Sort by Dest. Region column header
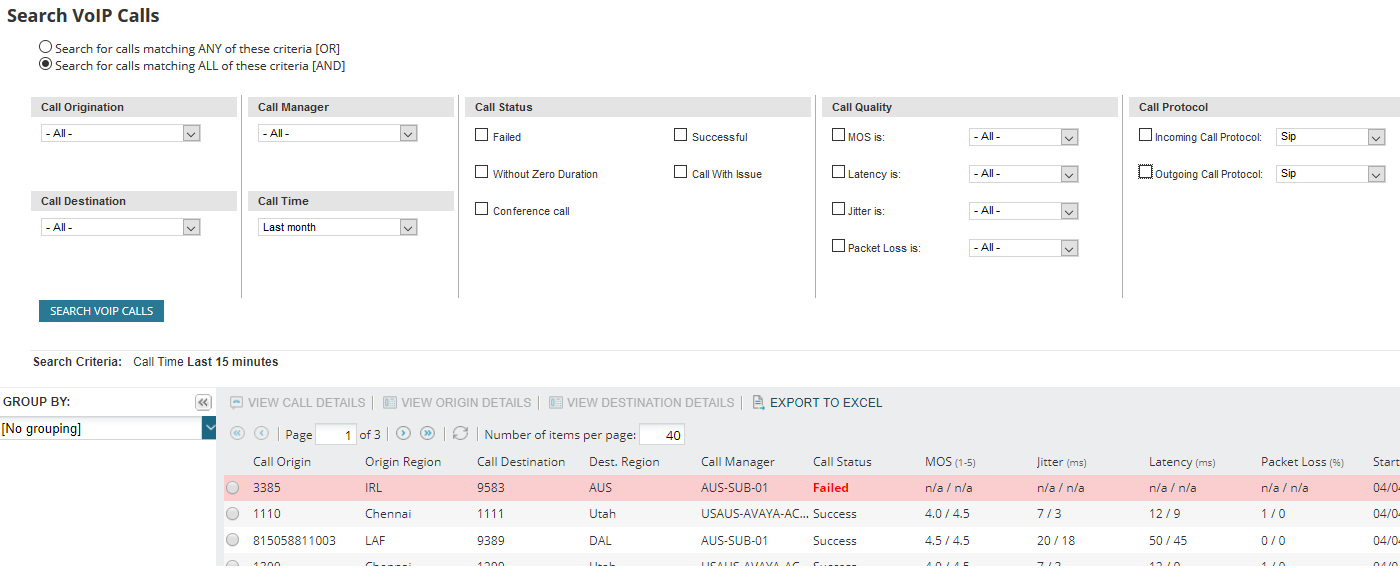 [624, 462]
